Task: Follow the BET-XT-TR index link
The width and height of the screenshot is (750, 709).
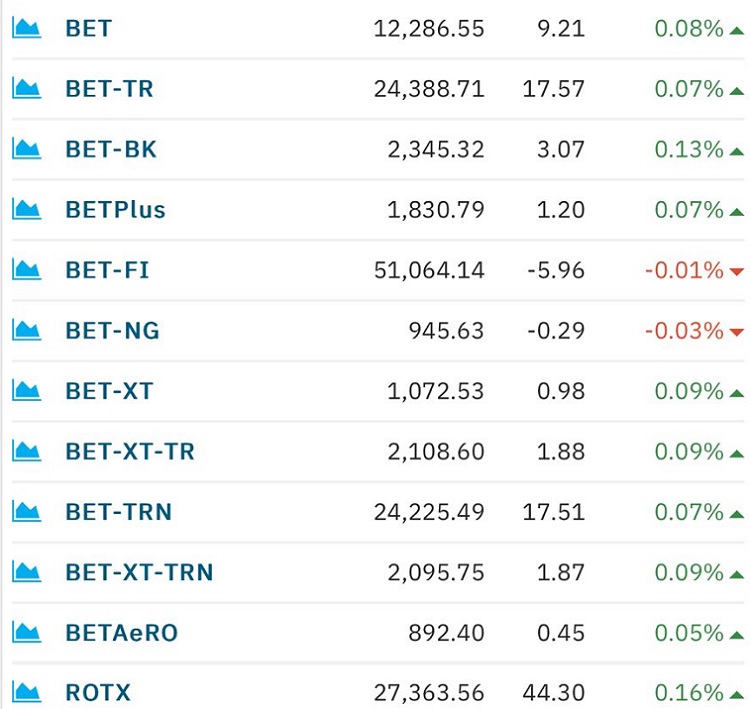Action: tap(130, 451)
